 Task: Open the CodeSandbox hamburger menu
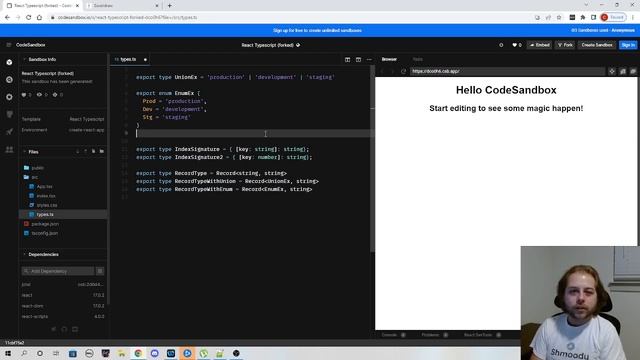tap(9, 45)
